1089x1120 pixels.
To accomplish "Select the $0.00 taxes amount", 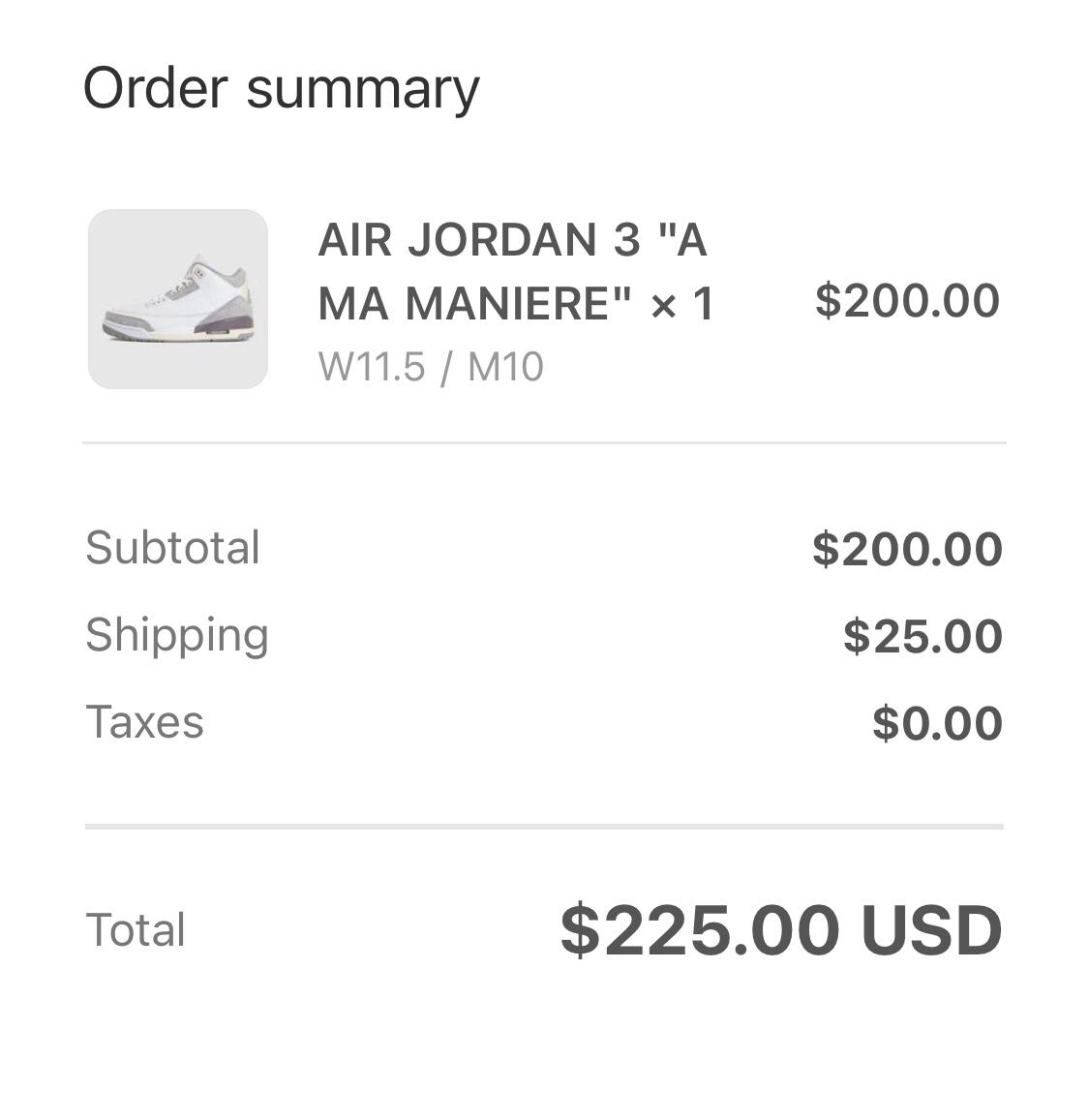I will pos(938,723).
